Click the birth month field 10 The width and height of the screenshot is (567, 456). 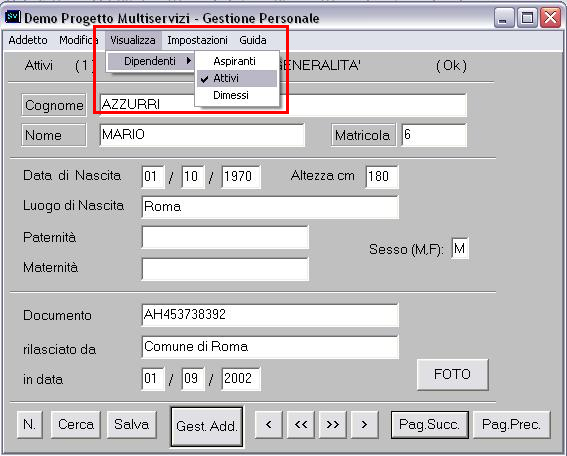click(x=192, y=177)
